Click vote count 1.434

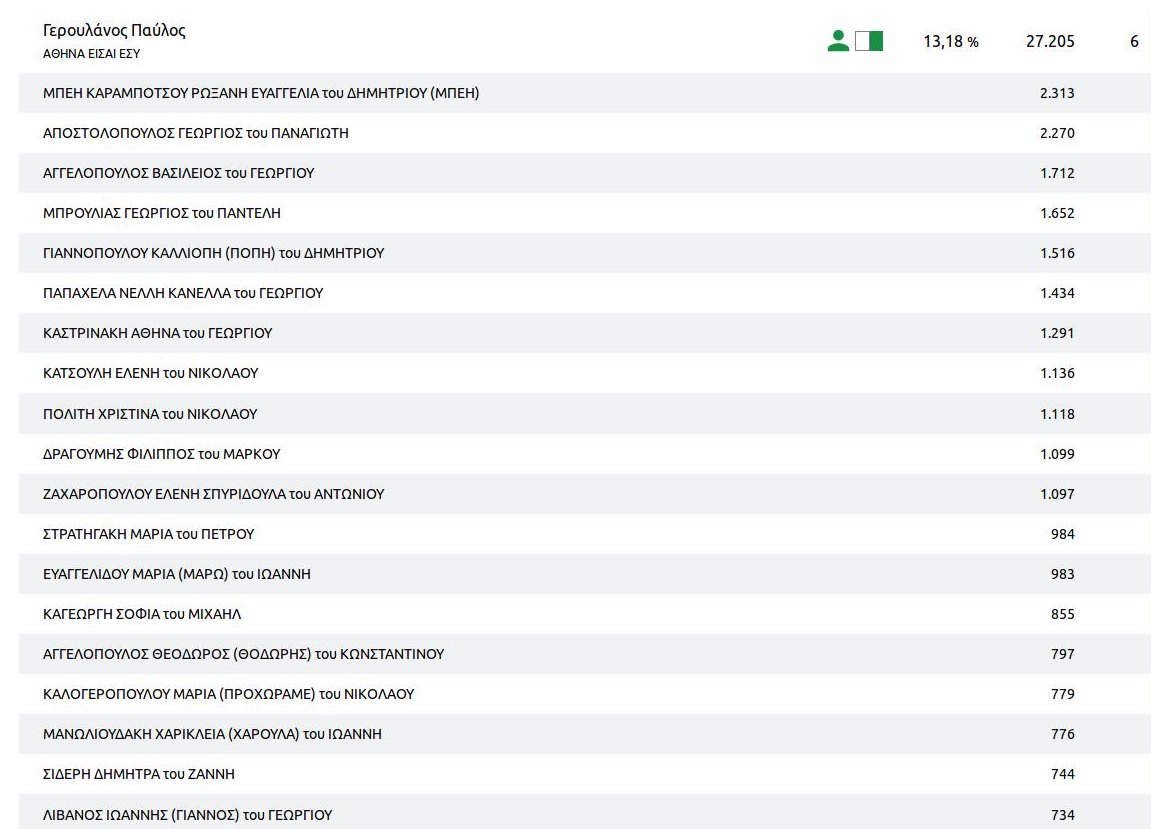coord(1057,293)
